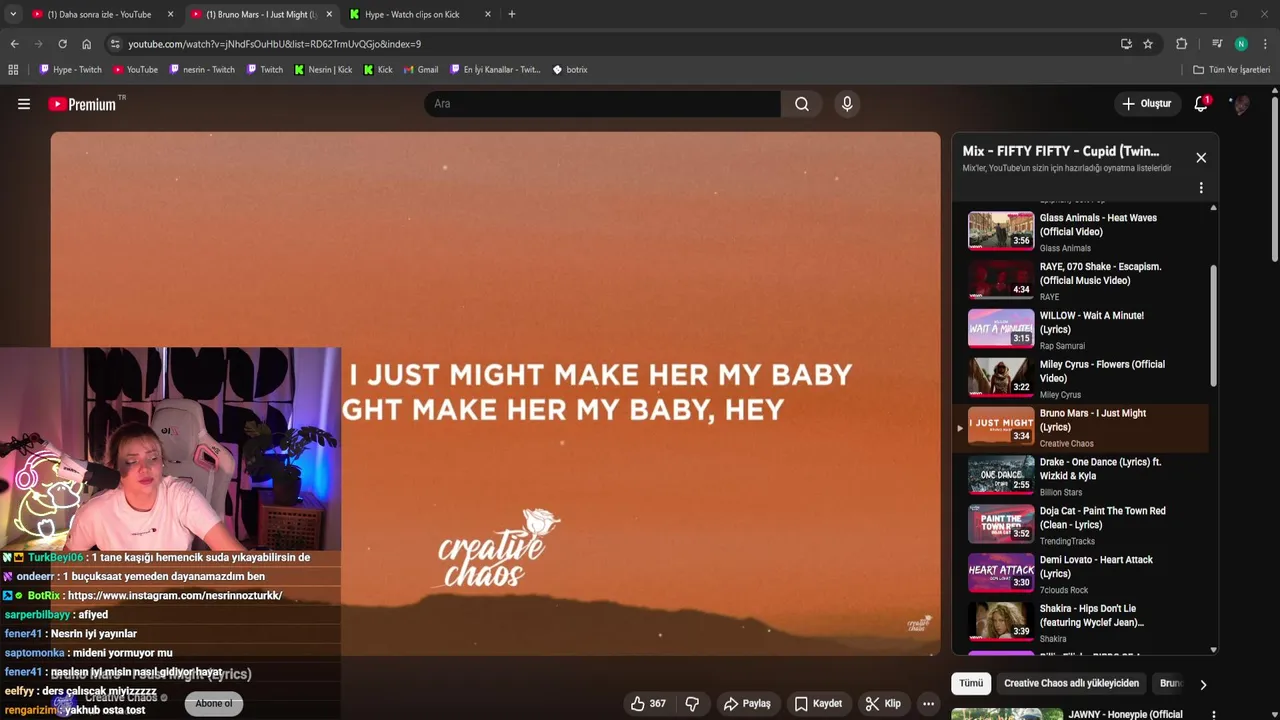Close the Mix playlist panel
Image resolution: width=1280 pixels, height=720 pixels.
[x=1201, y=158]
